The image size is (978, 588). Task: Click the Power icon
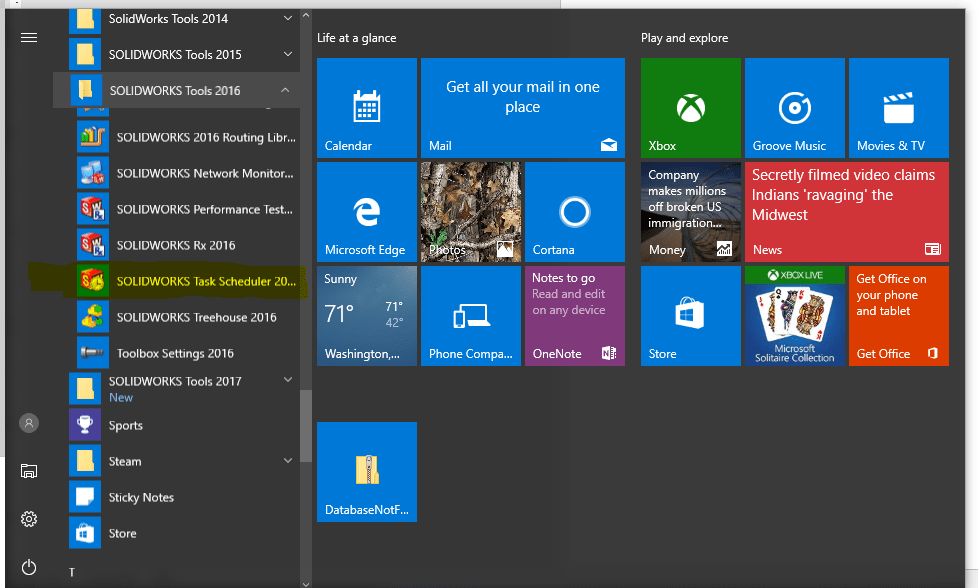29,567
